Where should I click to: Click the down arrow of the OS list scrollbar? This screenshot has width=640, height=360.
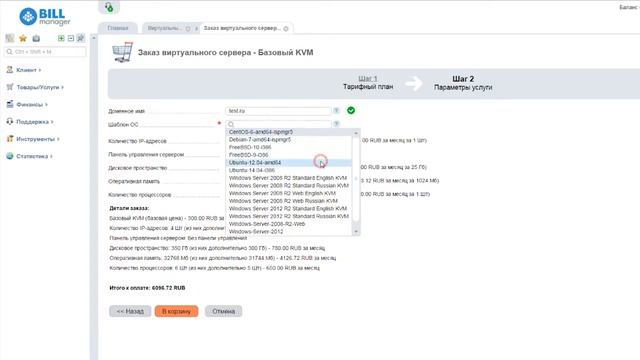click(356, 231)
